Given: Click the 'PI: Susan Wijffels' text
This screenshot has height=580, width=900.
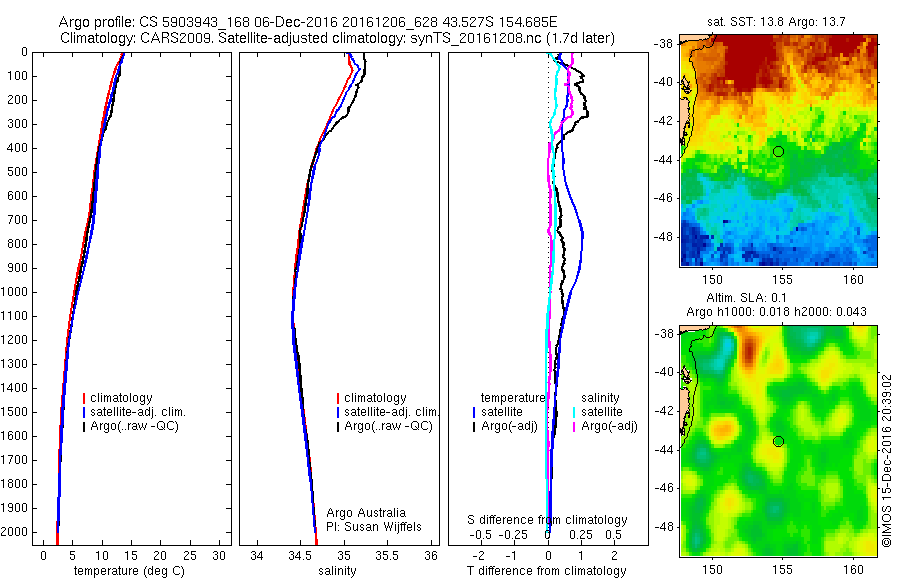Looking at the screenshot, I should pyautogui.click(x=374, y=527).
